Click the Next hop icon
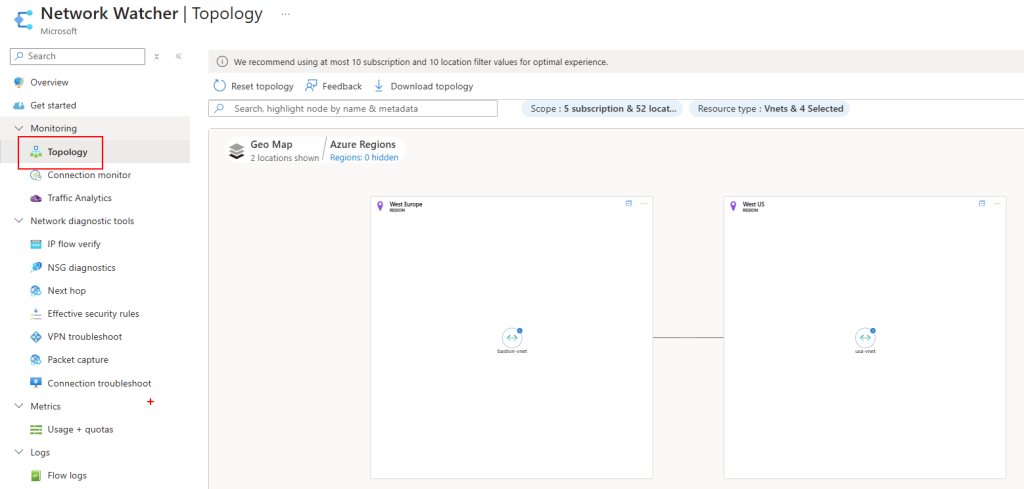Screen dimensions: 1024x489 coord(36,291)
